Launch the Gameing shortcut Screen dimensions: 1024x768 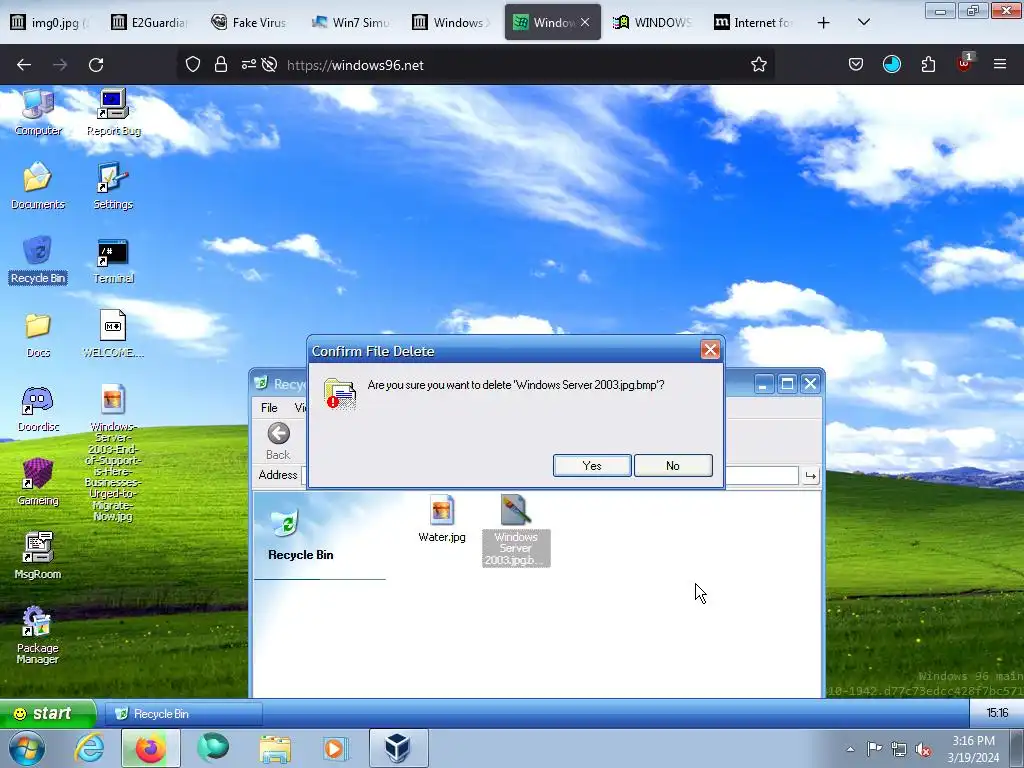pyautogui.click(x=38, y=482)
